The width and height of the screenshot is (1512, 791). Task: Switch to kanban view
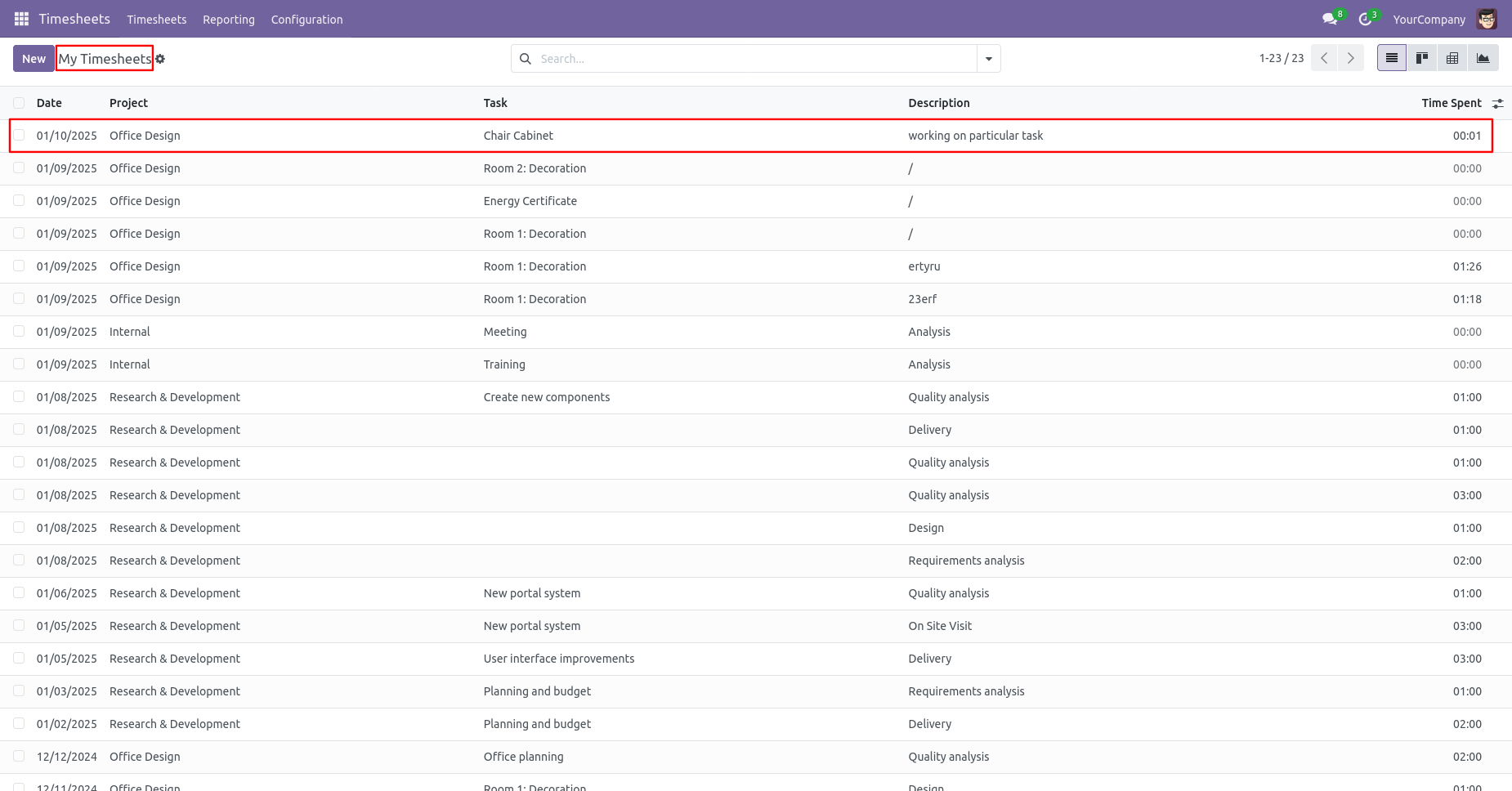(1422, 58)
